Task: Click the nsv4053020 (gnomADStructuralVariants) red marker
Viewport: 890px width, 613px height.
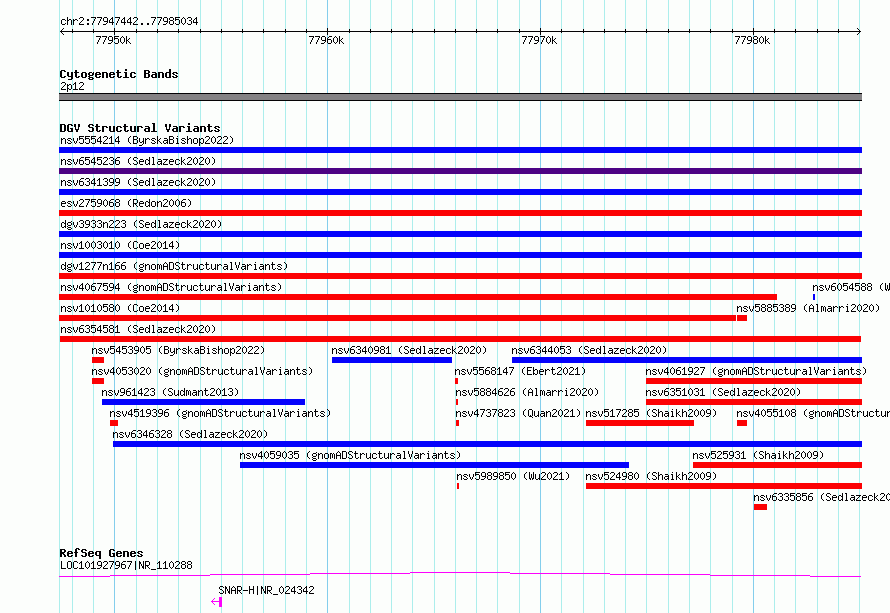Action: 98,381
